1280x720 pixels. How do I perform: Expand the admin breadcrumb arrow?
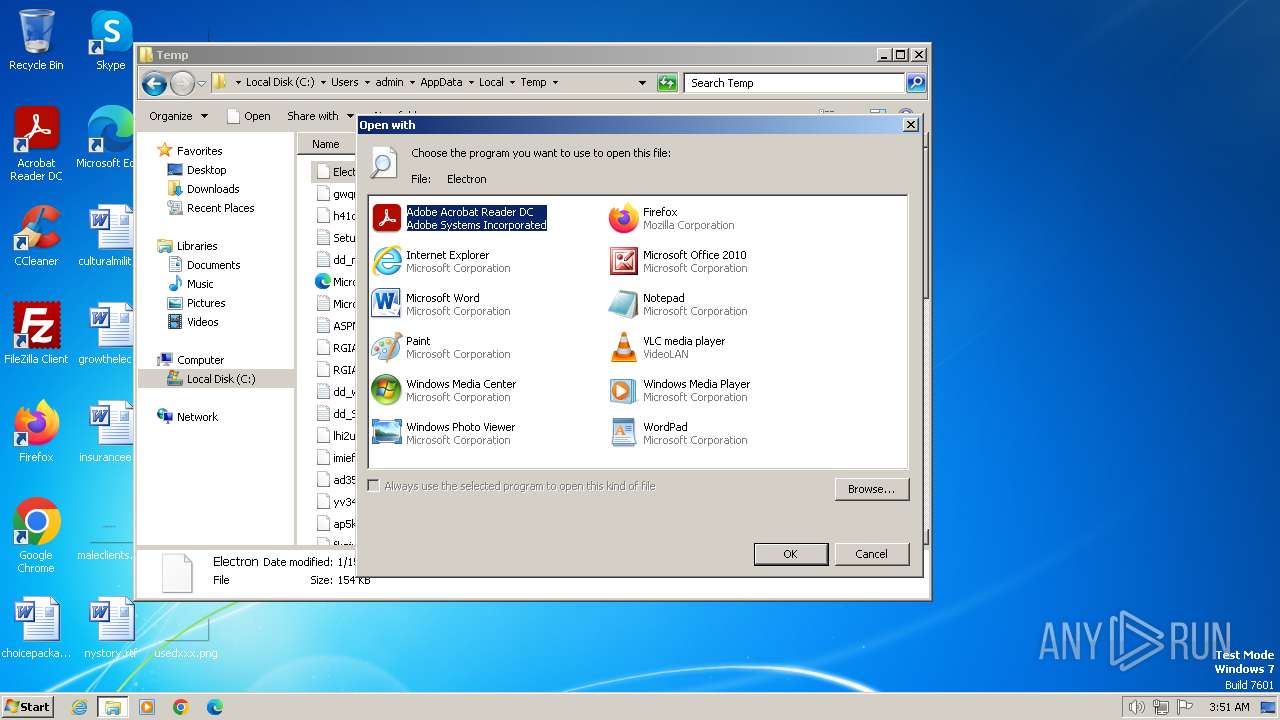click(411, 83)
